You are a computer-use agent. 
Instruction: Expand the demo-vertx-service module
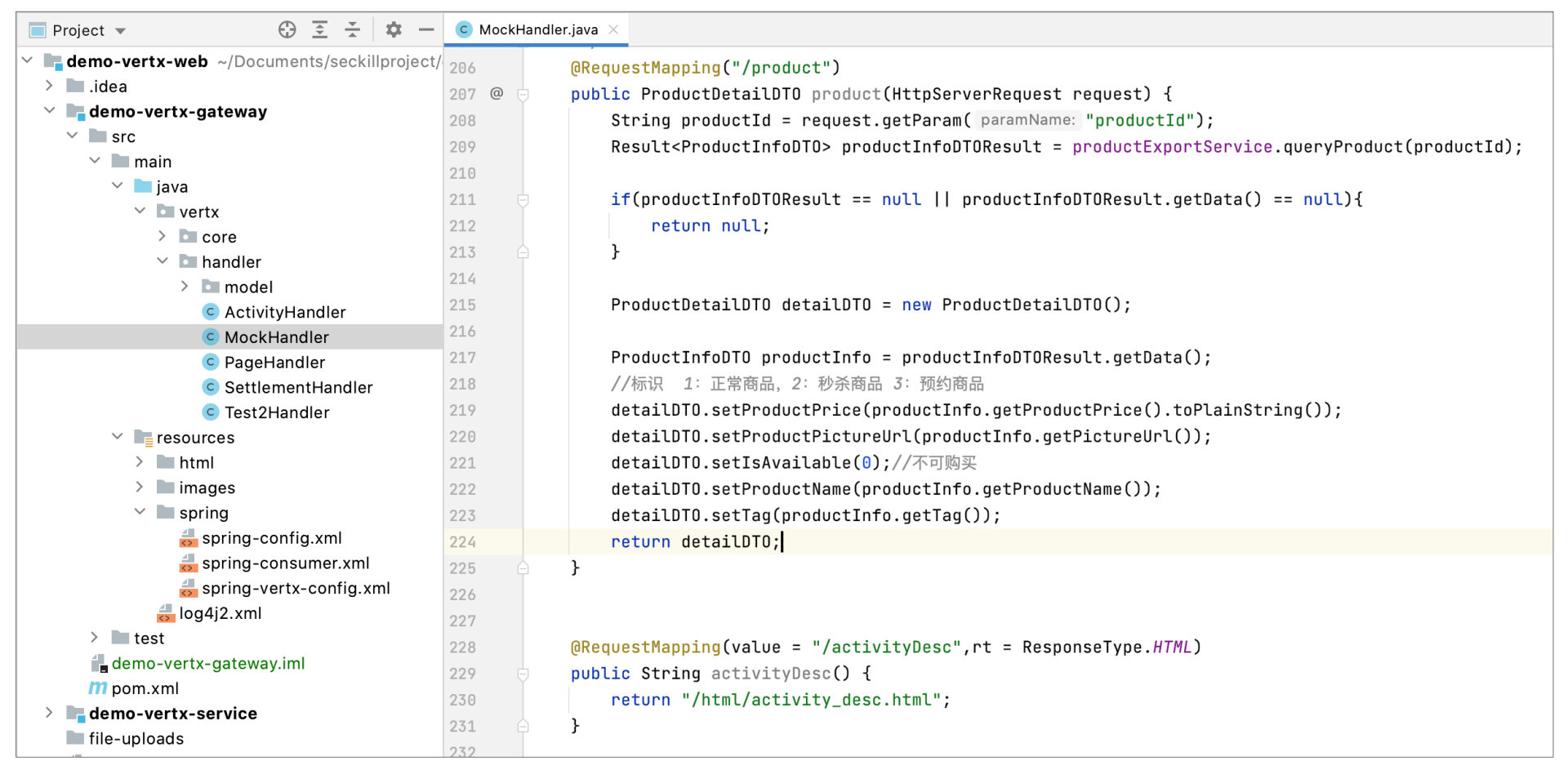[x=49, y=713]
